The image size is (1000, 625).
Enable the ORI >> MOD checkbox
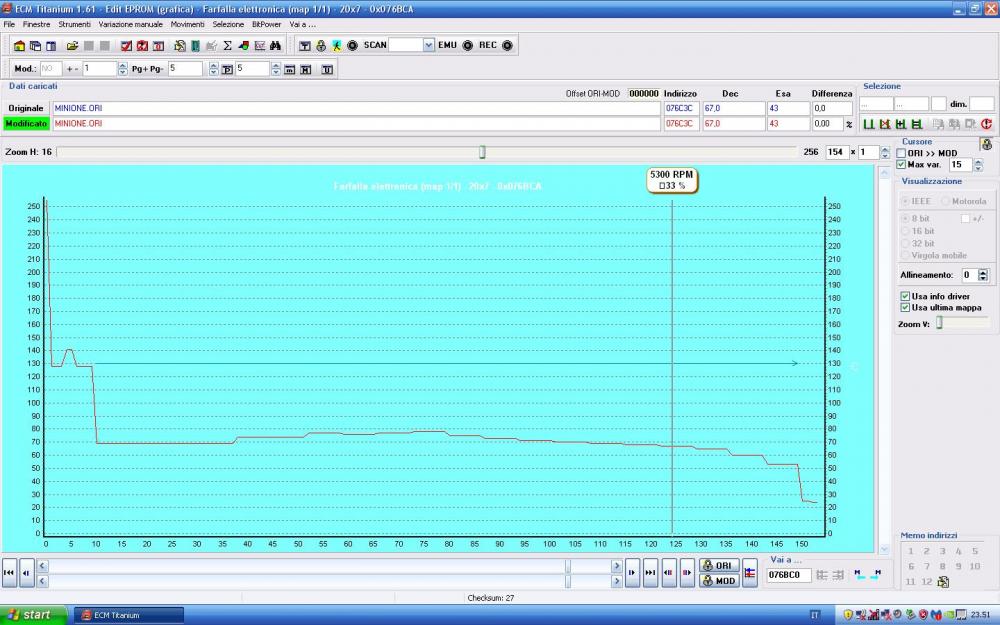point(901,153)
